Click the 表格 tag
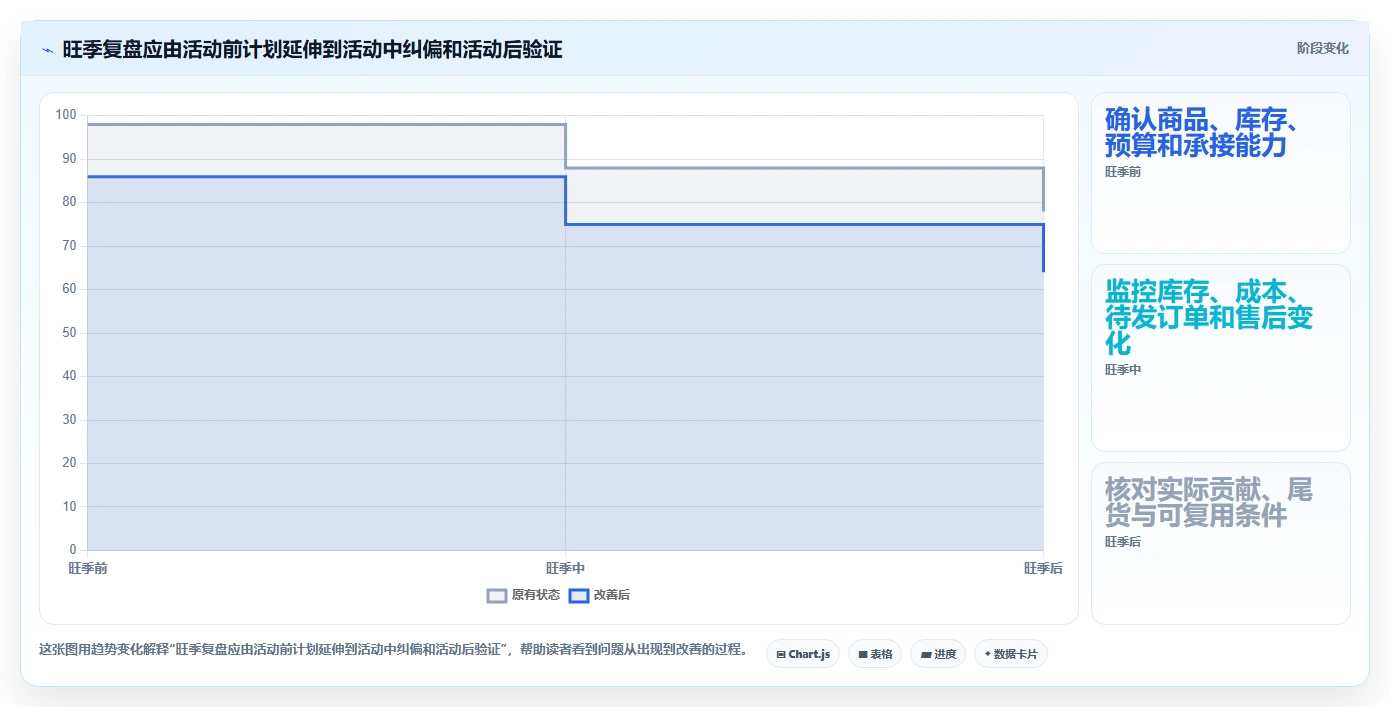 point(875,654)
